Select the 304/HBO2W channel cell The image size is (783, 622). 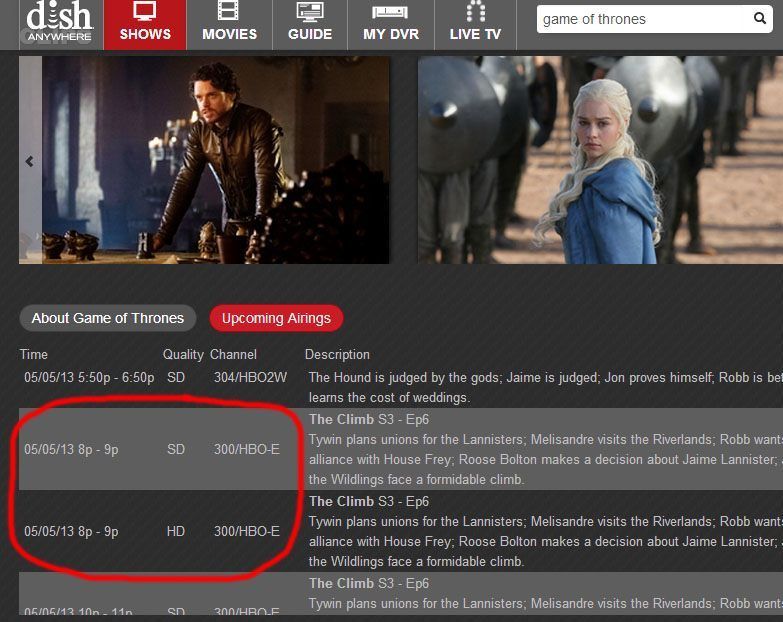250,377
